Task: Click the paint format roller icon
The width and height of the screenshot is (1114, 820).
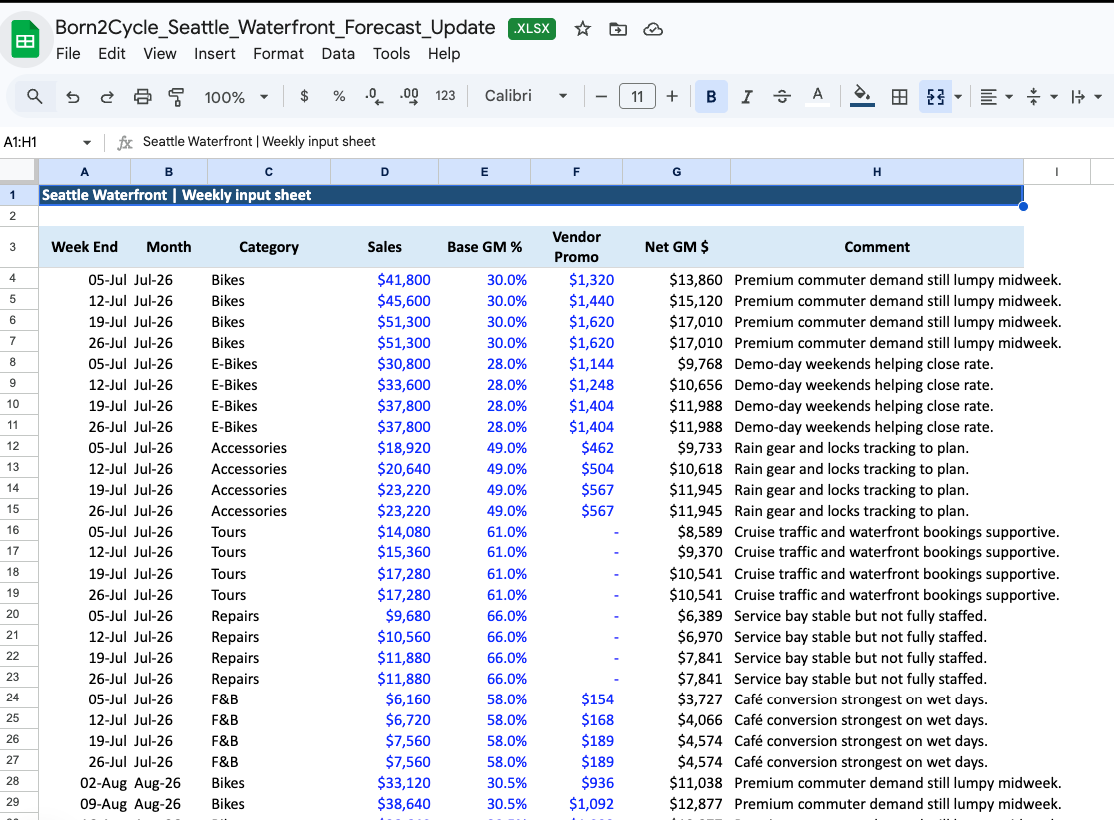Action: (x=177, y=96)
